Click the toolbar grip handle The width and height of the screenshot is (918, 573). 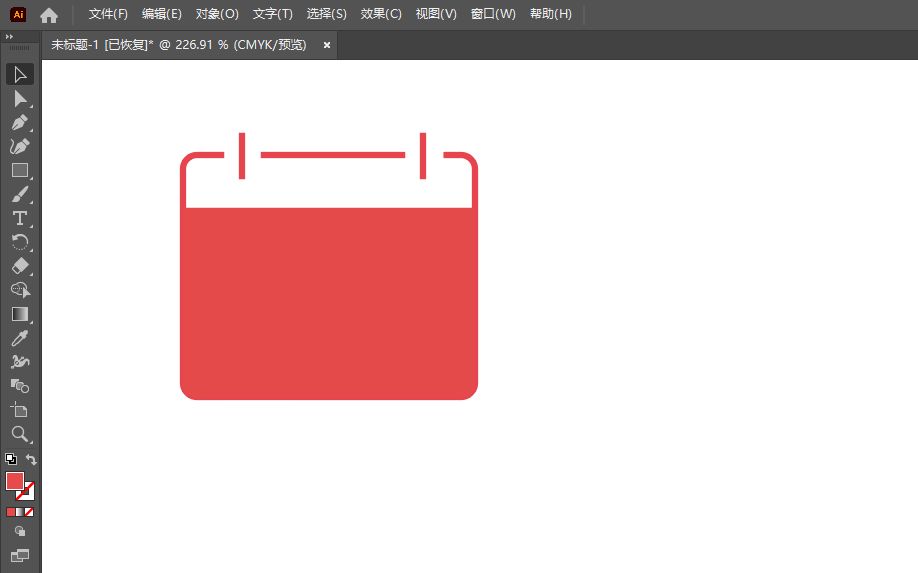(x=20, y=48)
